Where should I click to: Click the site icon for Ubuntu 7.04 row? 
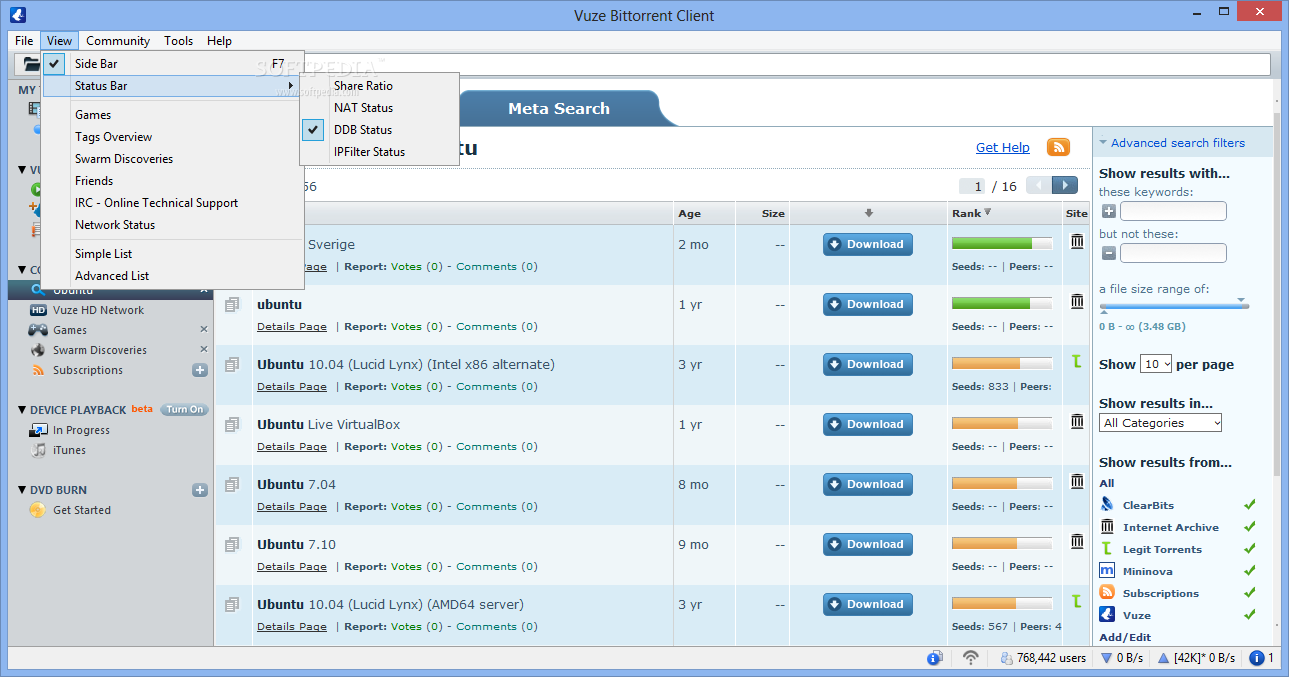[1077, 481]
